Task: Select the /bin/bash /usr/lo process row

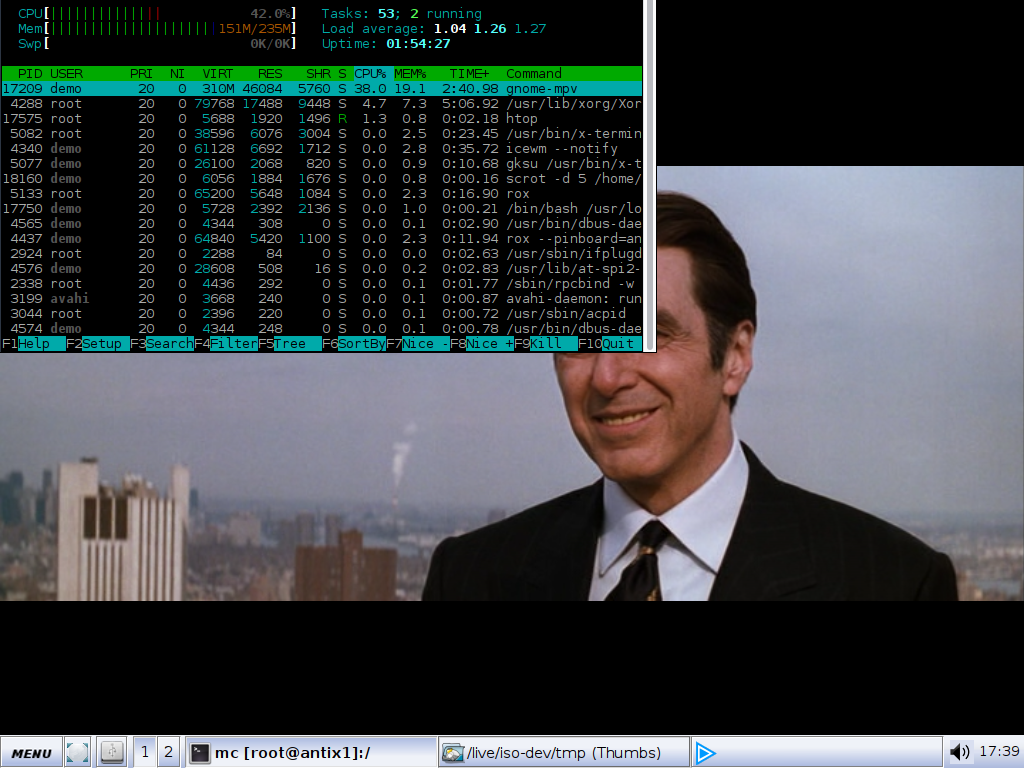Action: click(x=322, y=209)
